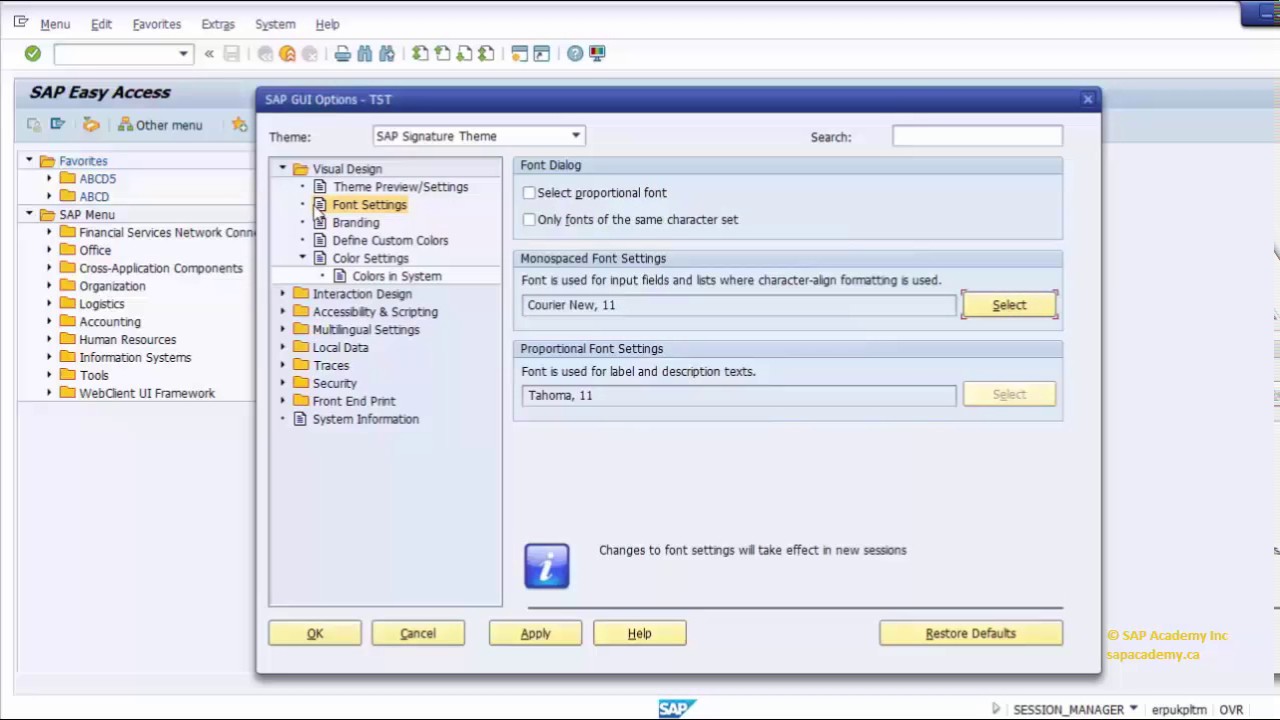Image resolution: width=1280 pixels, height=720 pixels.
Task: Click the orange Exit (log off) icon
Action: click(x=288, y=54)
